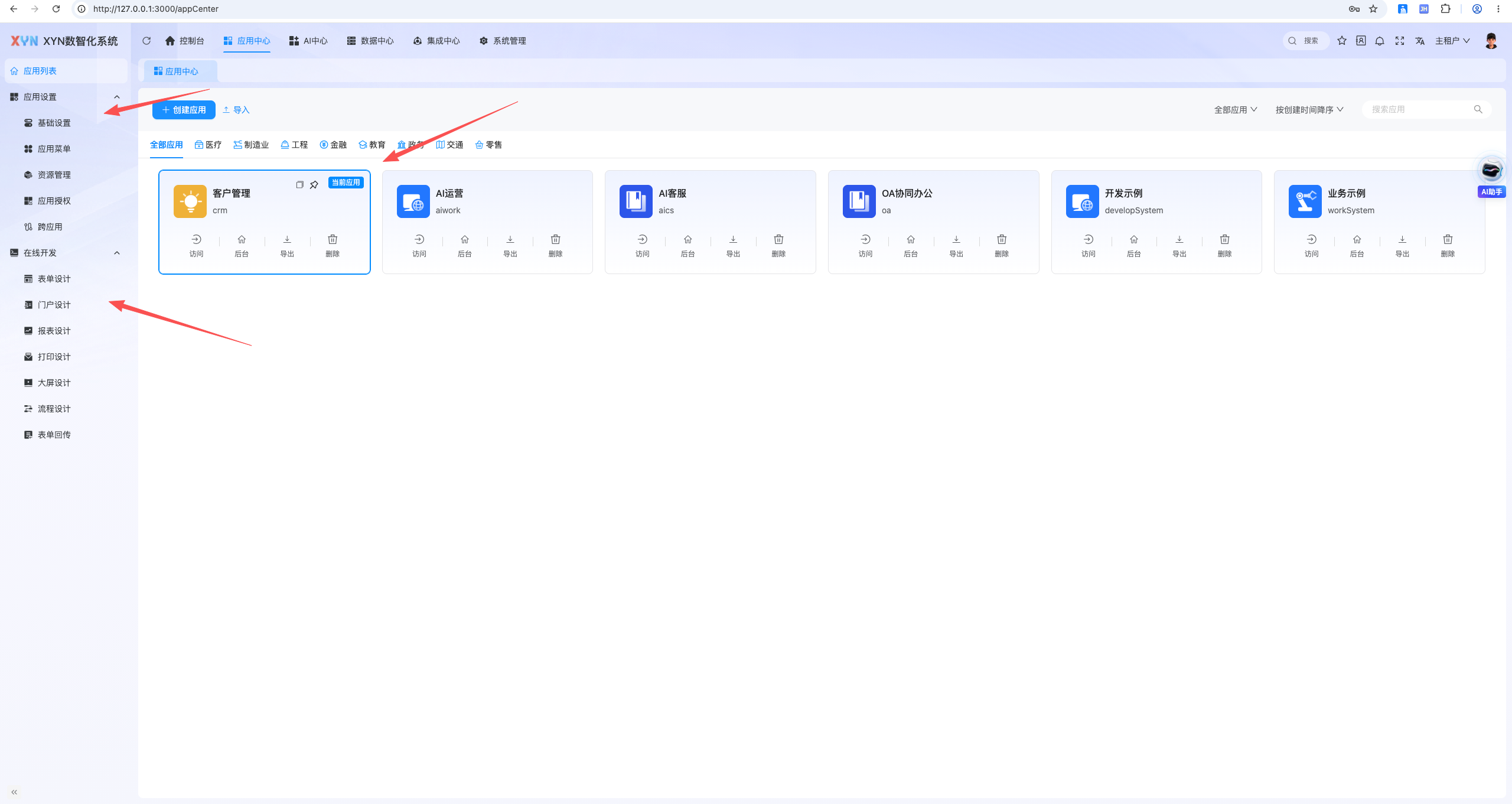Export the OA协同办公 app
This screenshot has width=1512, height=804.
(956, 246)
